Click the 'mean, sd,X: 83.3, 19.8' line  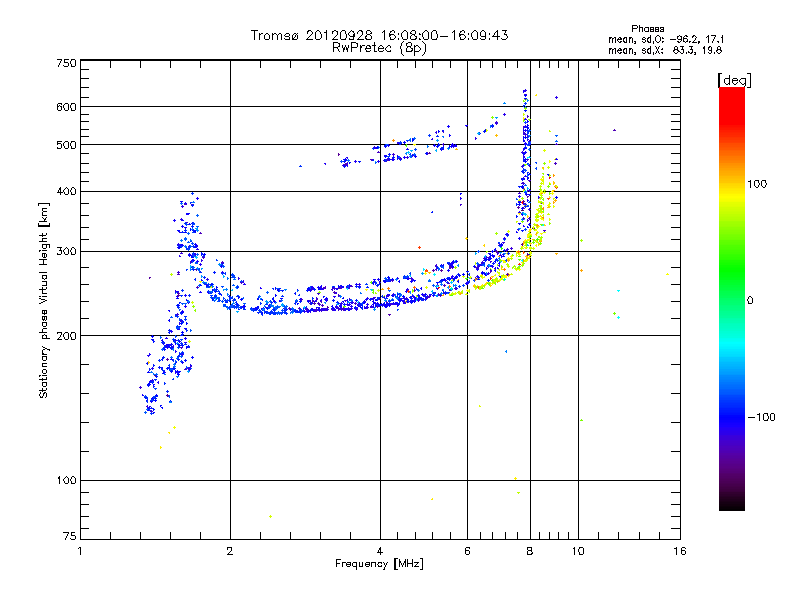(665, 50)
